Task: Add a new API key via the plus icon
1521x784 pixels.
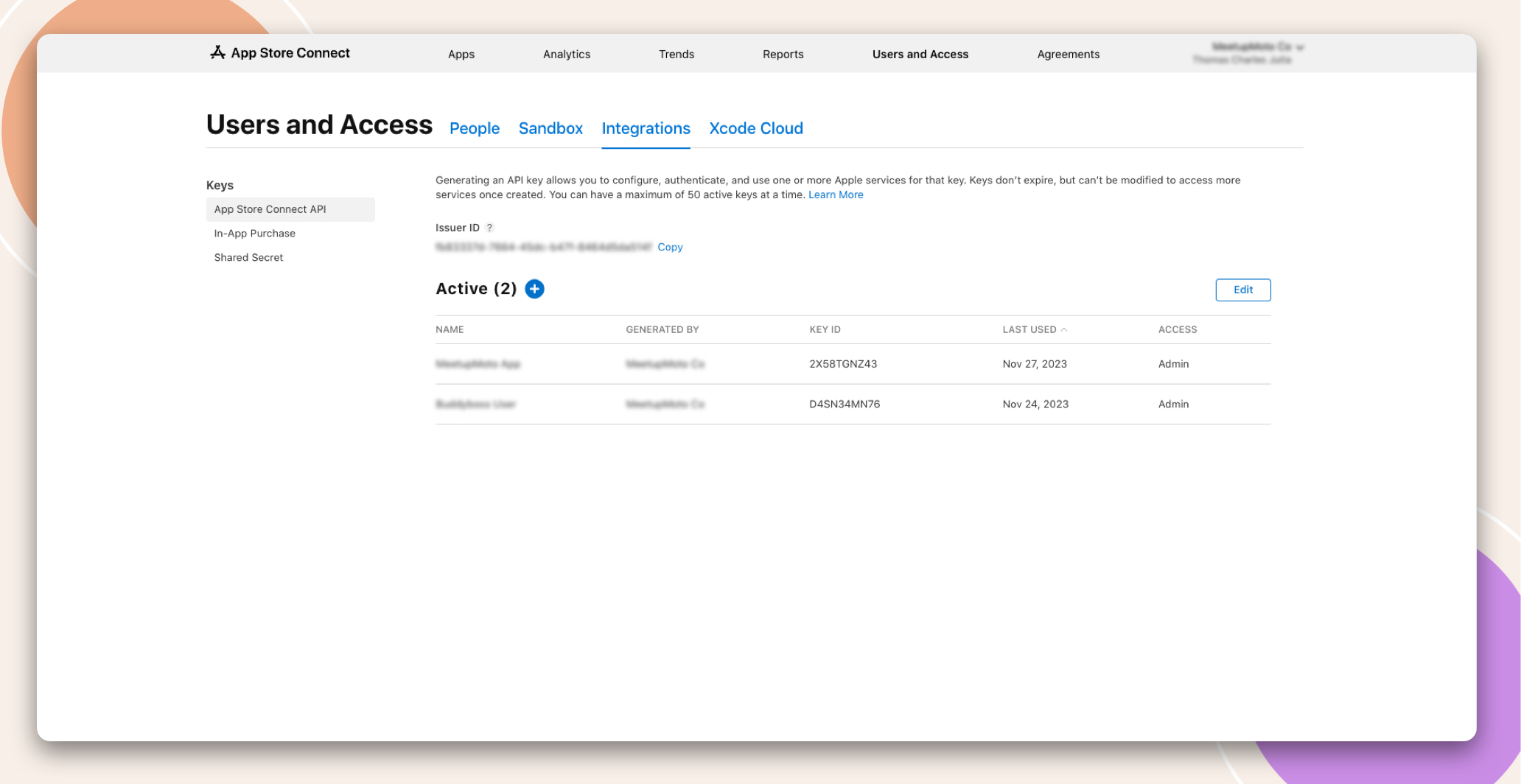Action: 534,289
